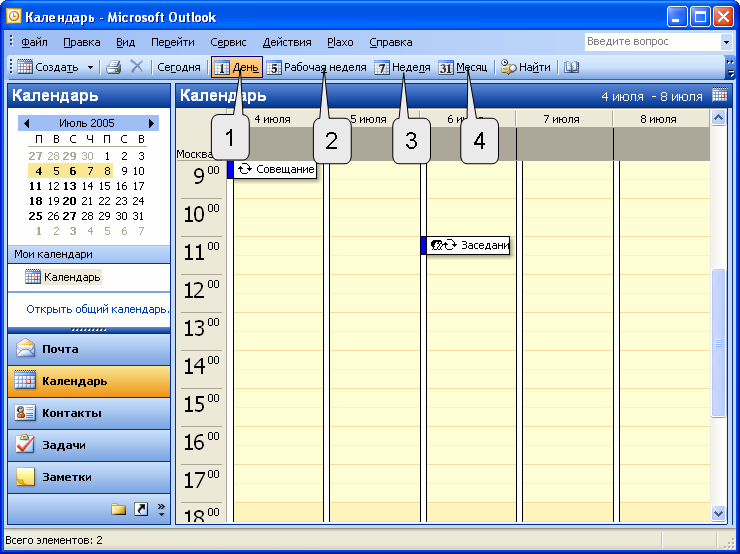
Task: Open the Вид menu
Action: pos(126,42)
